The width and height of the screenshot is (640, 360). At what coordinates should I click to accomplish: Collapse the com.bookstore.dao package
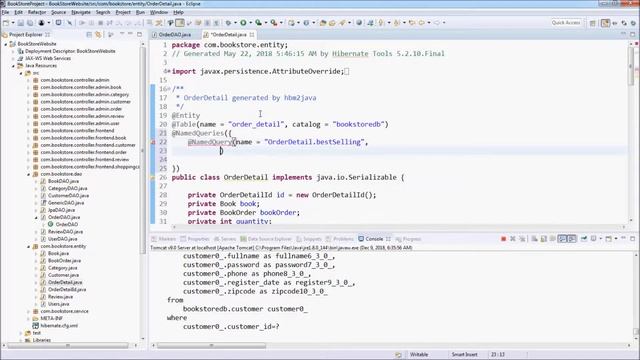[x=29, y=174]
